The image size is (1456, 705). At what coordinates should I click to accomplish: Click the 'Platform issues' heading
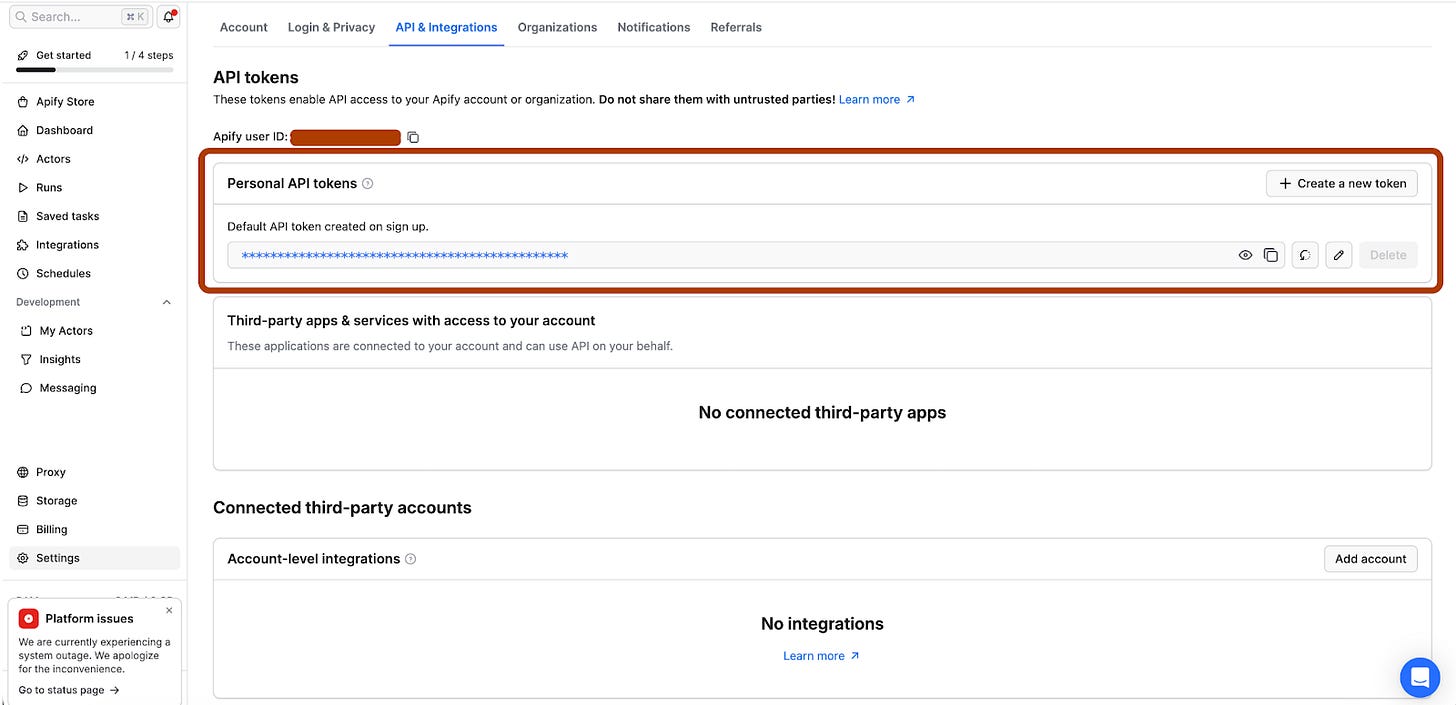[89, 619]
